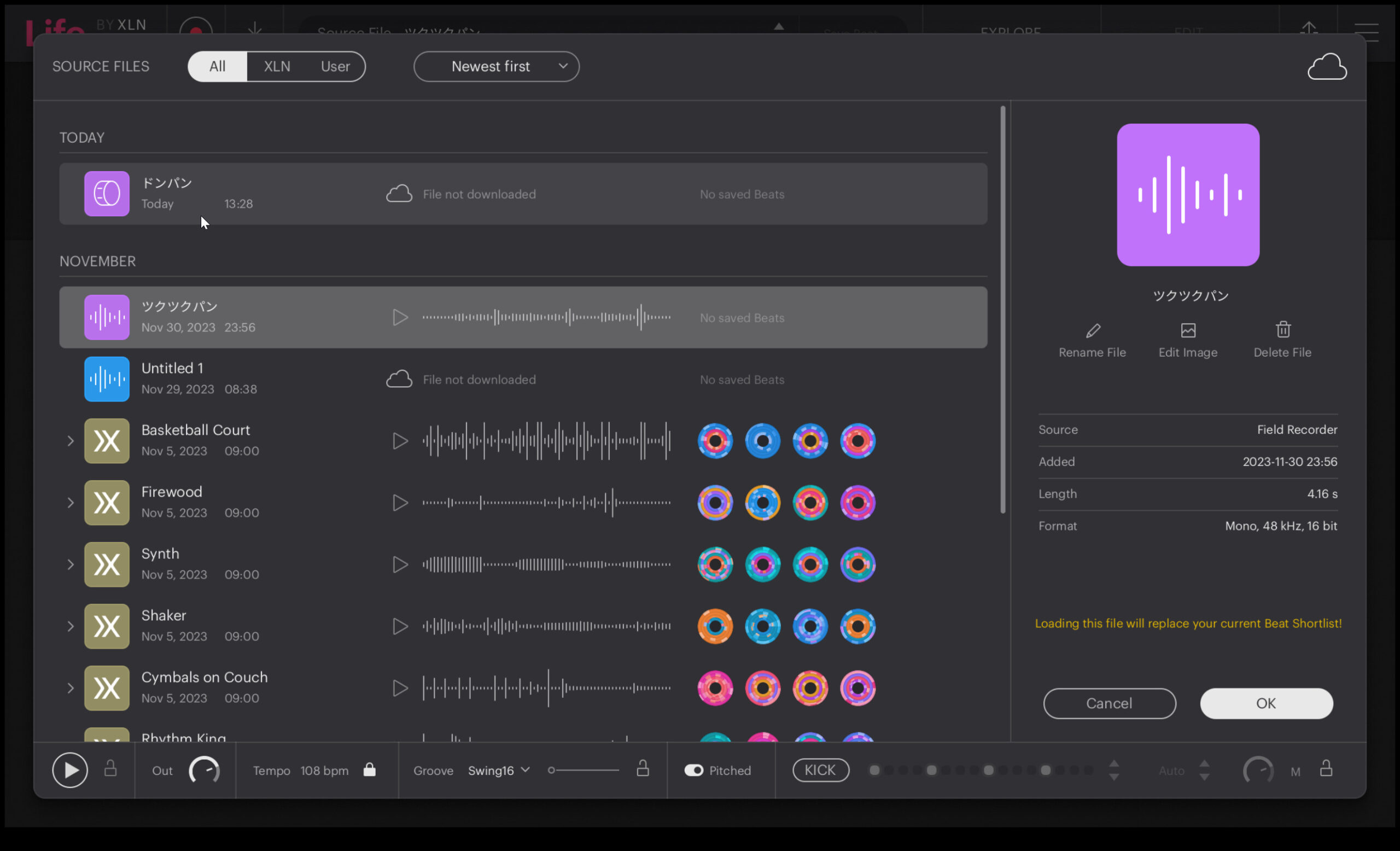This screenshot has height=851, width=1400.
Task: Select the User filter tab
Action: coord(335,67)
